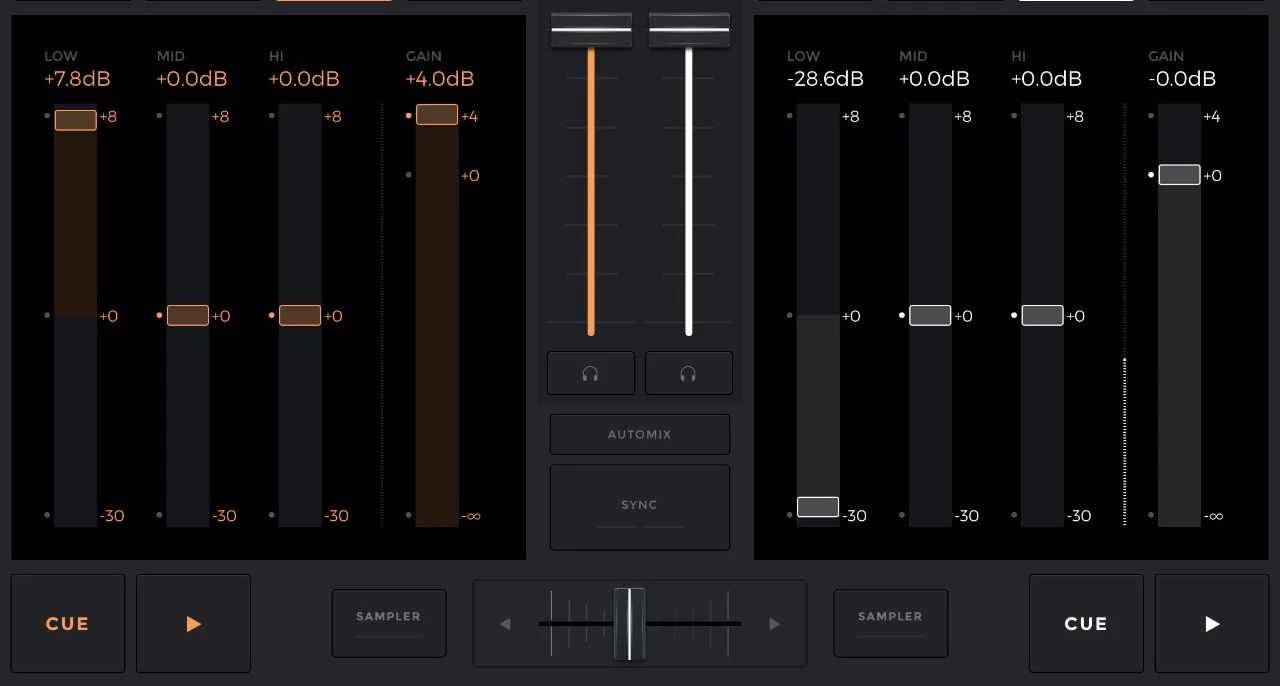Toggle the AUTOMIX button
Screen dimensions: 1280x686
point(639,435)
